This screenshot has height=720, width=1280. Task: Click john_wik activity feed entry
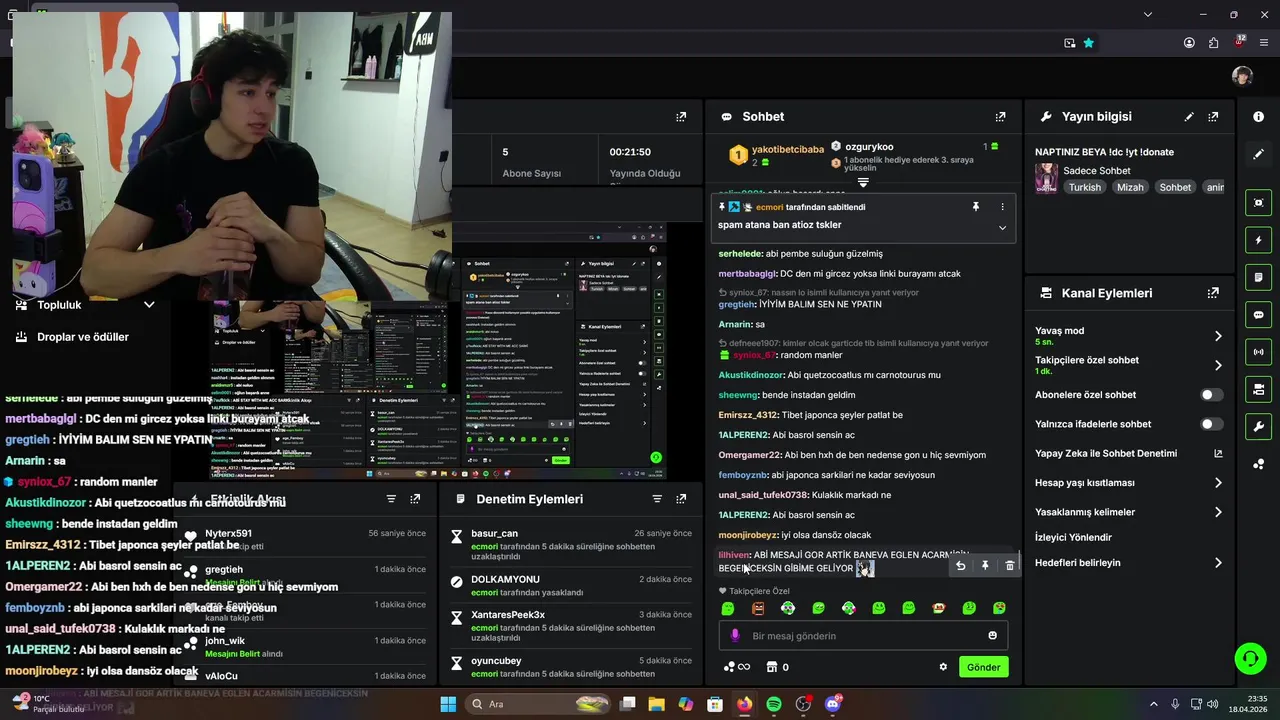tap(225, 641)
